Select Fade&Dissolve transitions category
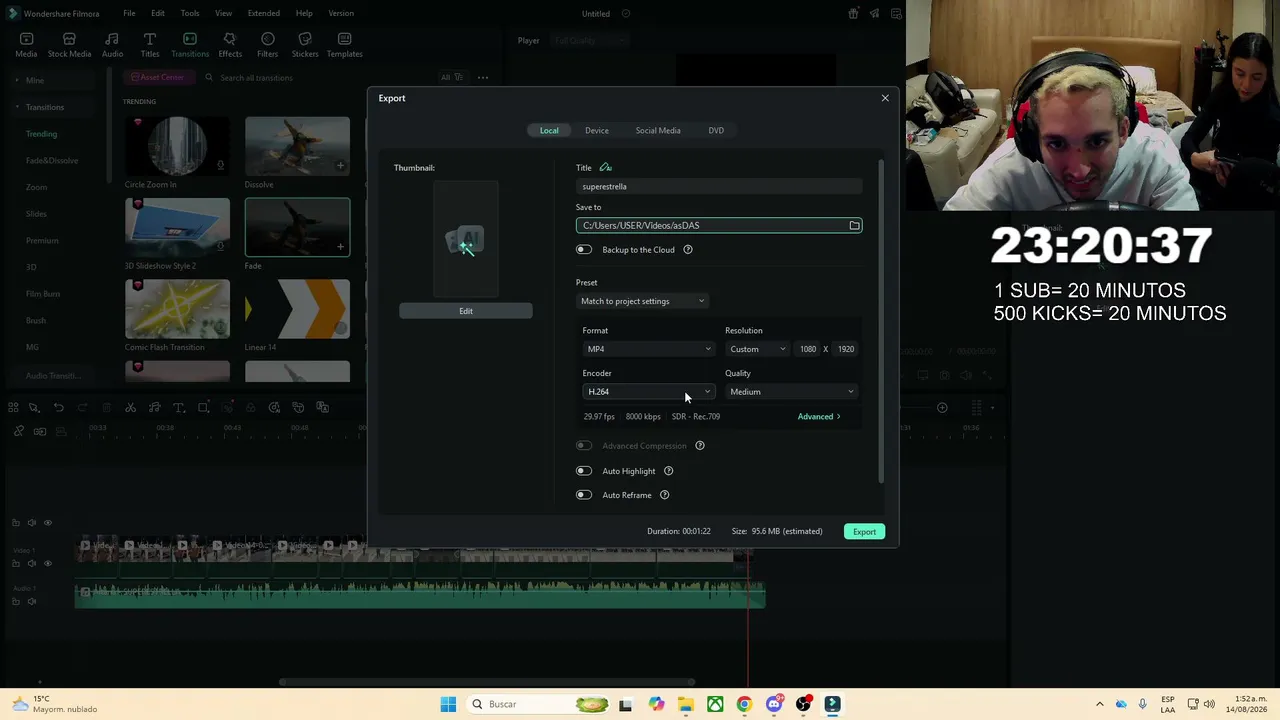The height and width of the screenshot is (720, 1280). [x=52, y=161]
